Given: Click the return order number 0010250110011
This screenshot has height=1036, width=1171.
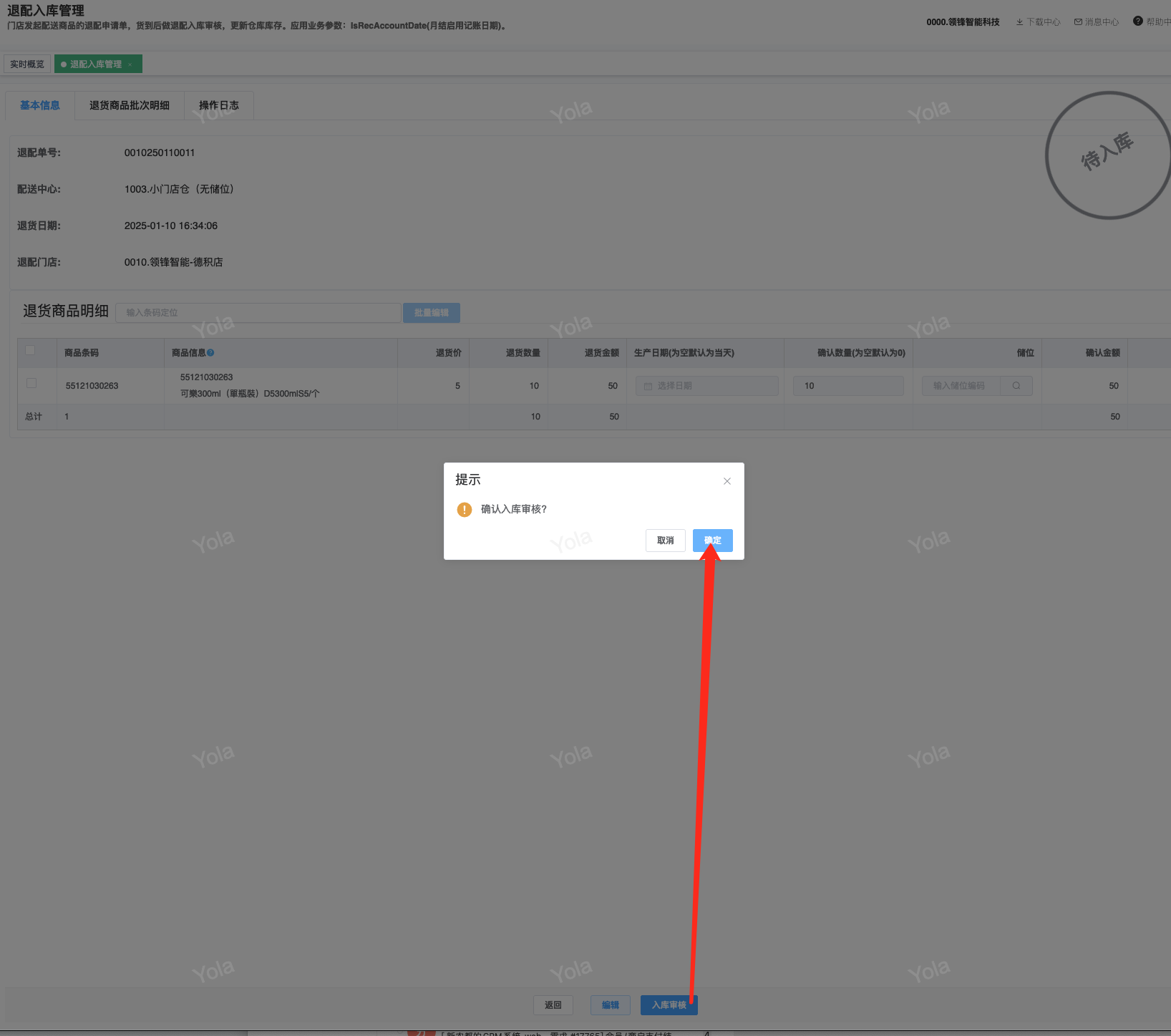Looking at the screenshot, I should [160, 153].
